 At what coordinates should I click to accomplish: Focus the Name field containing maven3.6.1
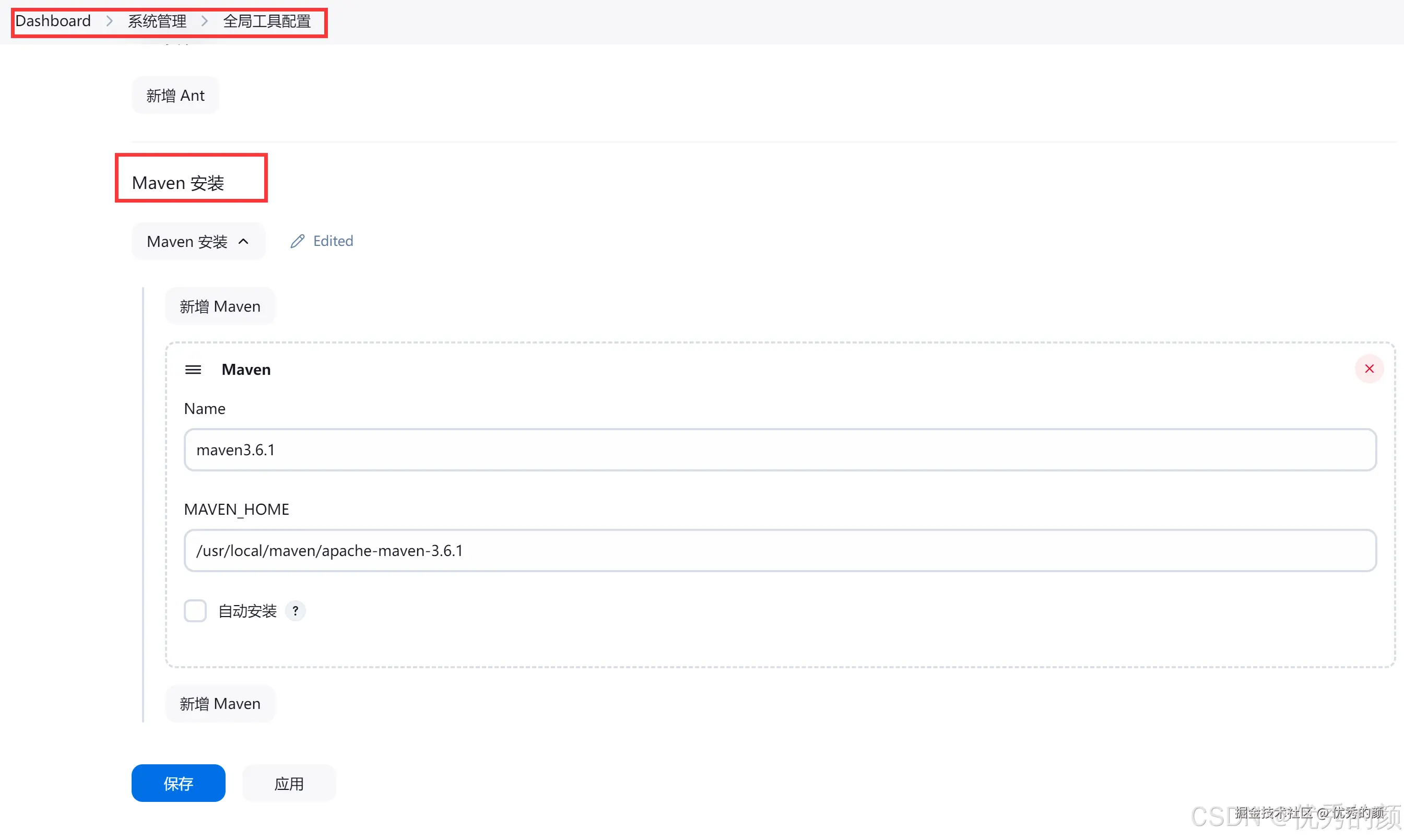780,450
